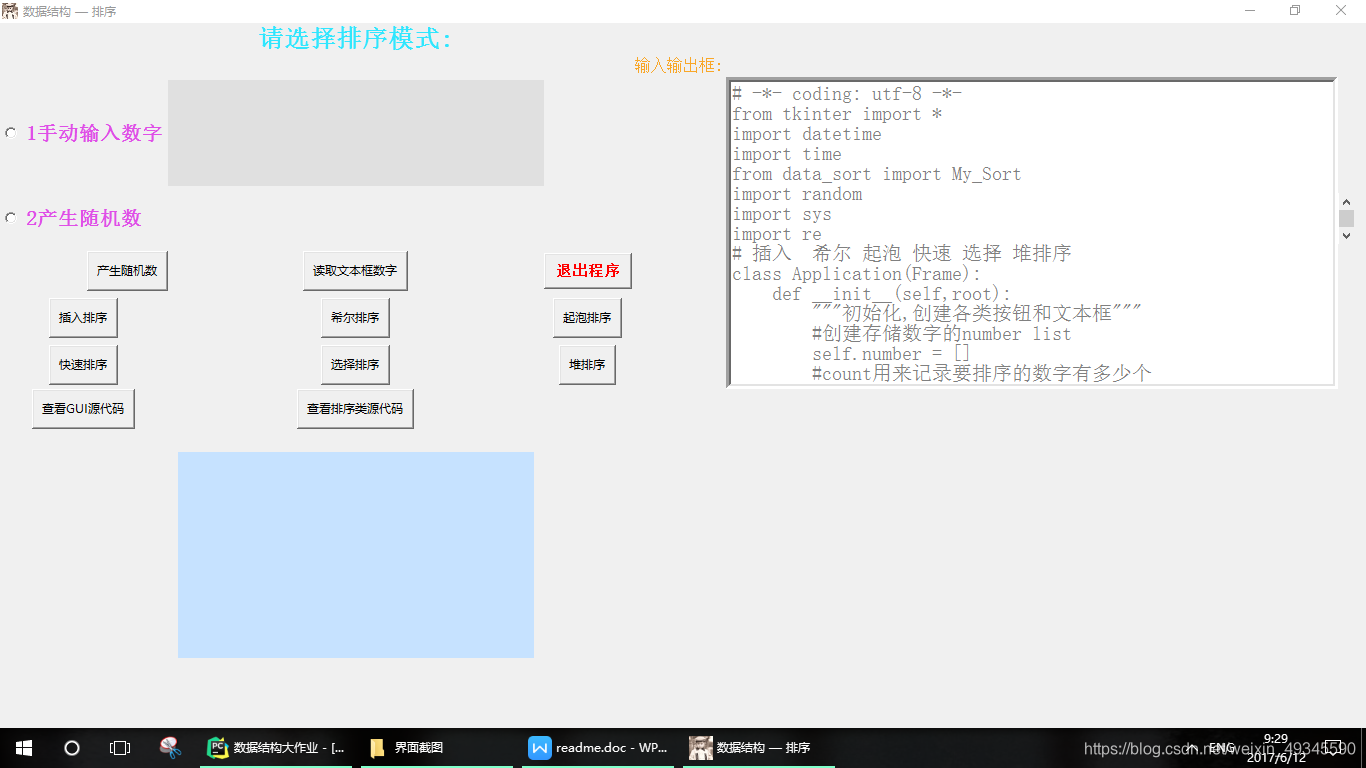Click the 产生随机数 button
This screenshot has height=768, width=1366.
click(x=127, y=271)
